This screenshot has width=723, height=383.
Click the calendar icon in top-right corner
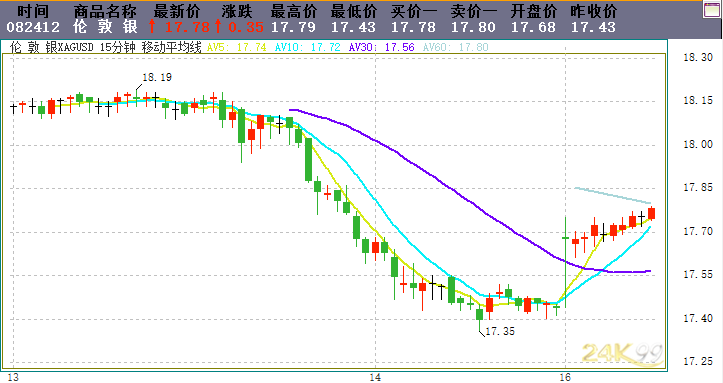pos(712,9)
